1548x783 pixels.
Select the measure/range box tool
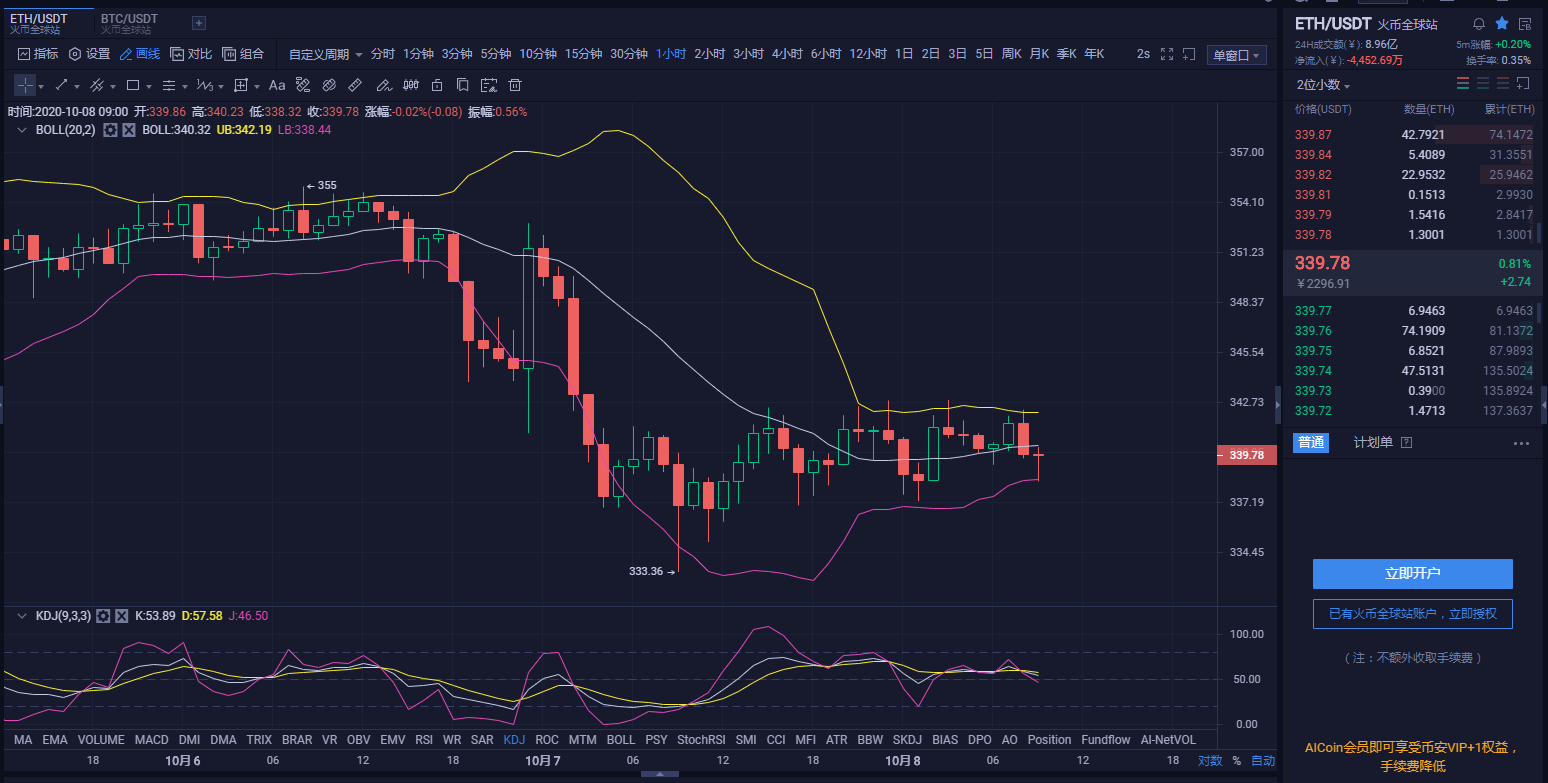241,85
